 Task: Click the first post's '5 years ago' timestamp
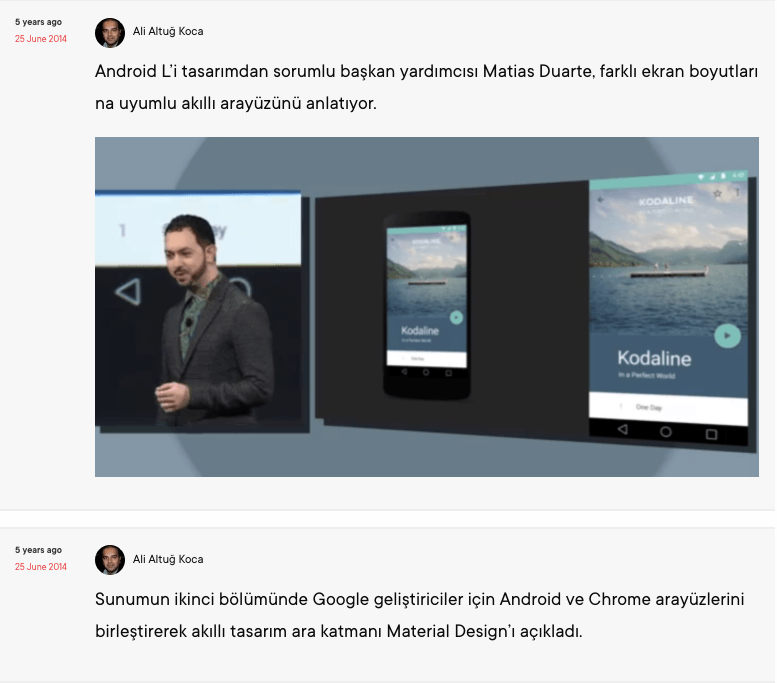click(x=38, y=22)
